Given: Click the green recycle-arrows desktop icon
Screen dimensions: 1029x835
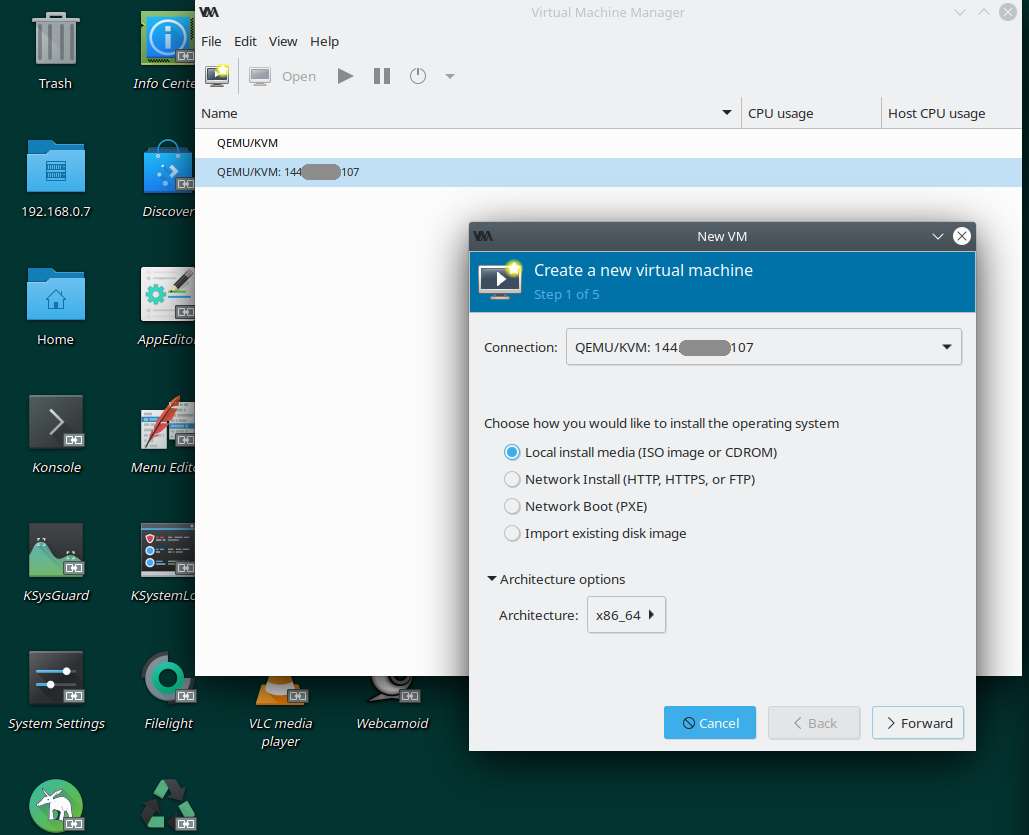Looking at the screenshot, I should [x=168, y=805].
